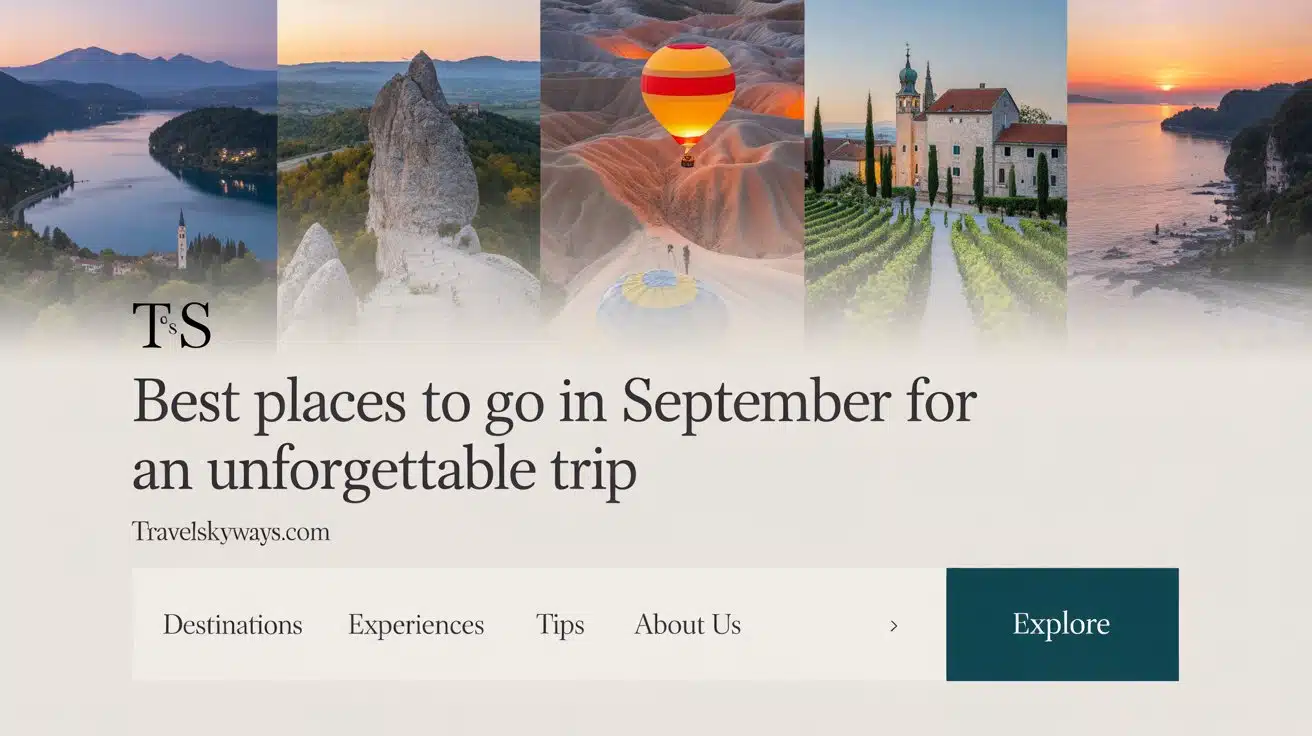Image resolution: width=1312 pixels, height=736 pixels.
Task: Select the unforgettable trip text line
Action: click(385, 466)
